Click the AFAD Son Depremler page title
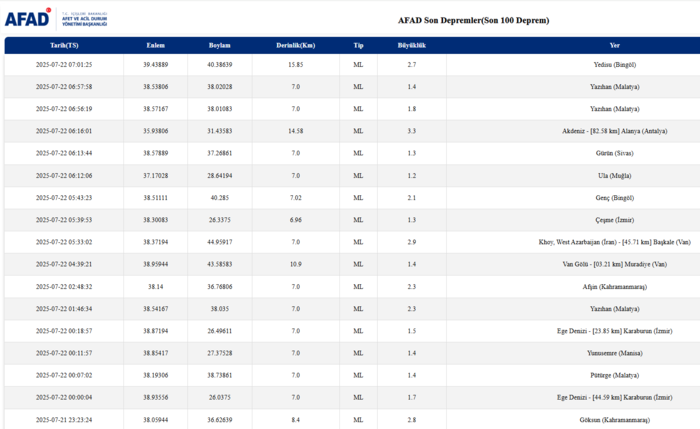 click(x=473, y=21)
